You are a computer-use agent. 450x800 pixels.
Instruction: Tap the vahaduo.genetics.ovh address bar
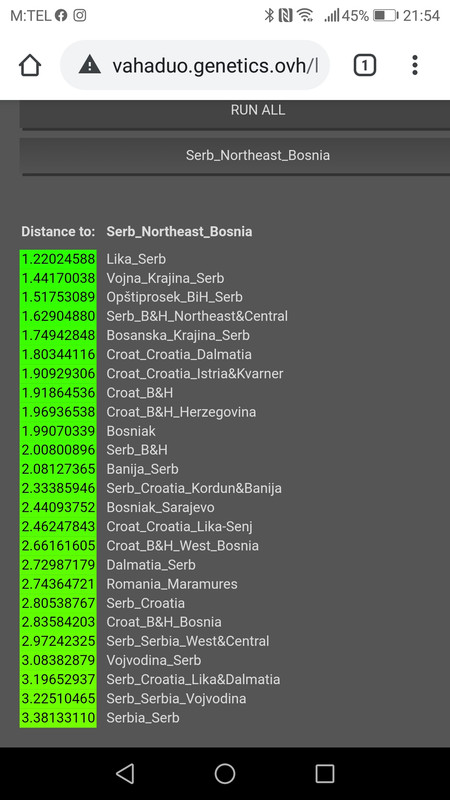click(195, 65)
